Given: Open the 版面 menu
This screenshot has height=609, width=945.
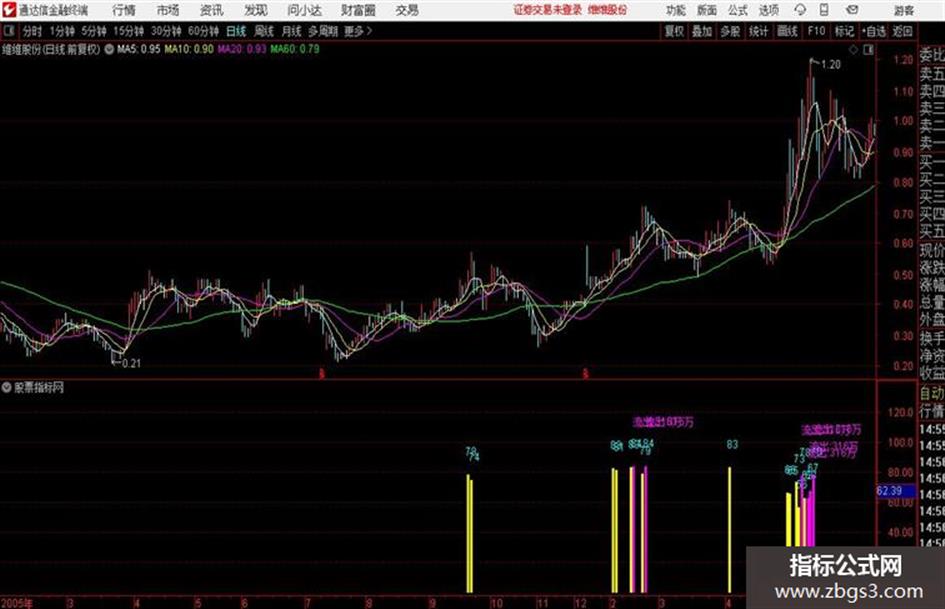Looking at the screenshot, I should coord(707,10).
